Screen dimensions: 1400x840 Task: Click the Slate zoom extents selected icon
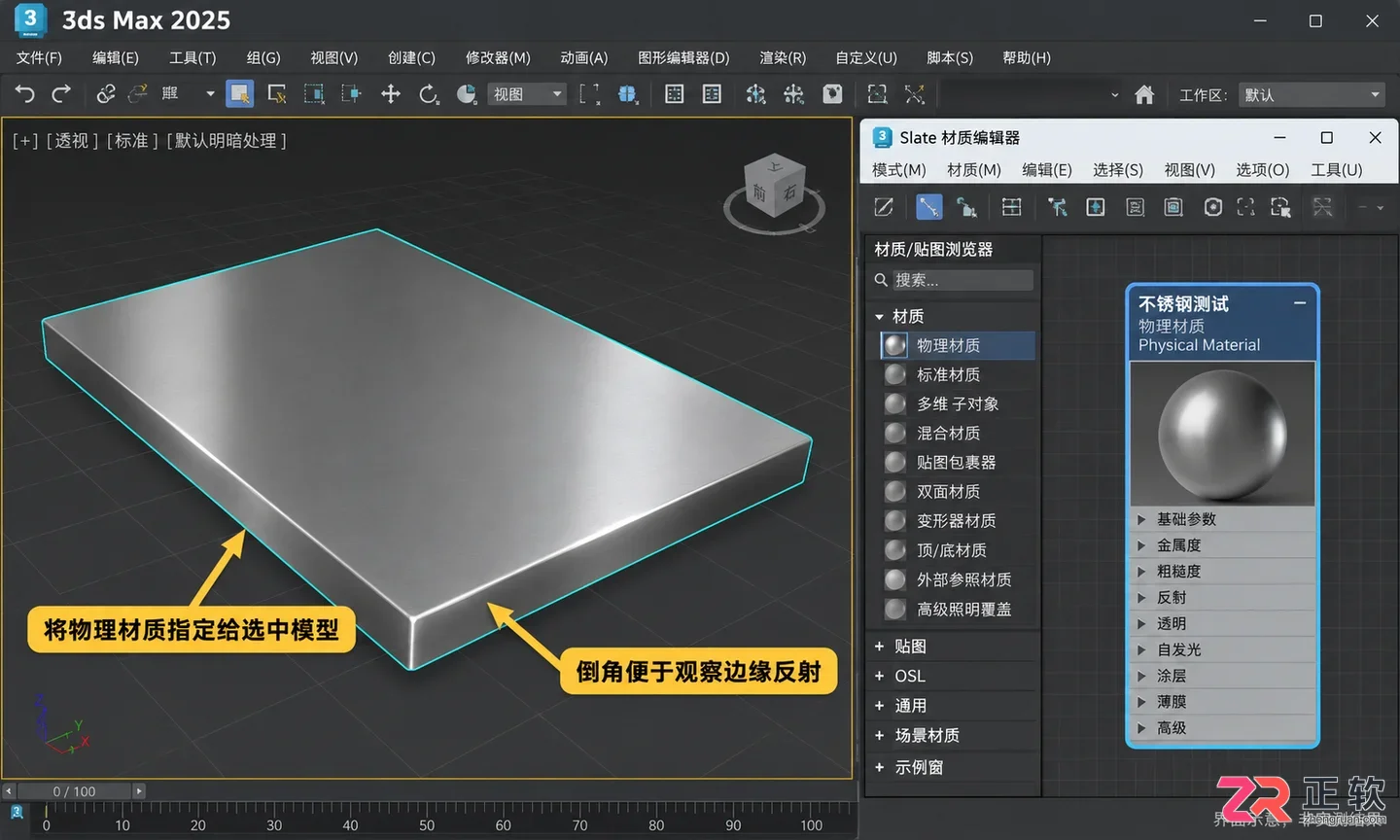pos(1280,207)
